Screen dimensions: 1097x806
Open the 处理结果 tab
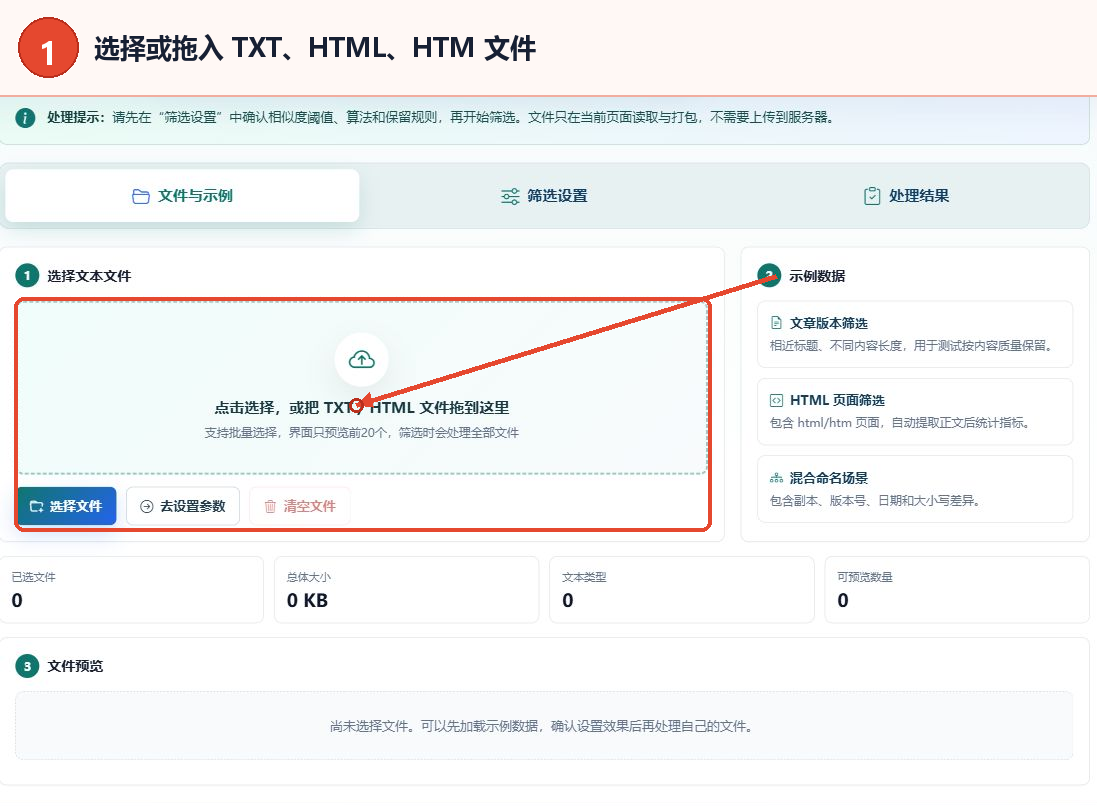click(x=906, y=196)
